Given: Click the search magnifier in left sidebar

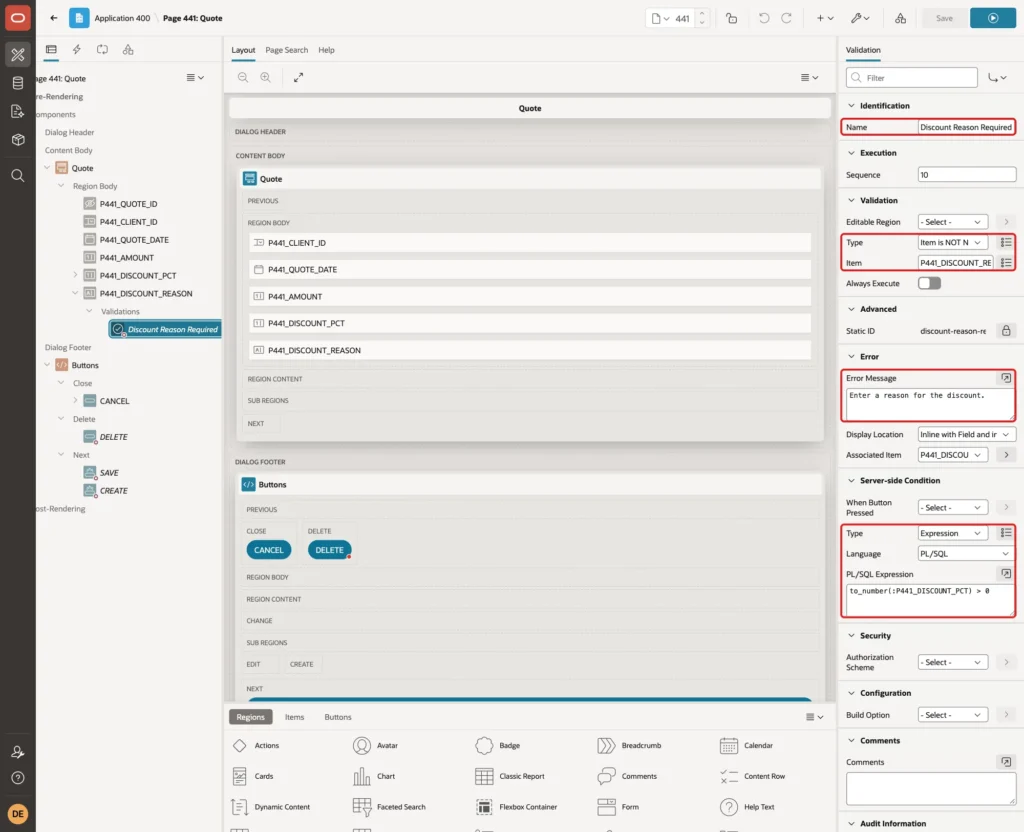Looking at the screenshot, I should coord(18,176).
